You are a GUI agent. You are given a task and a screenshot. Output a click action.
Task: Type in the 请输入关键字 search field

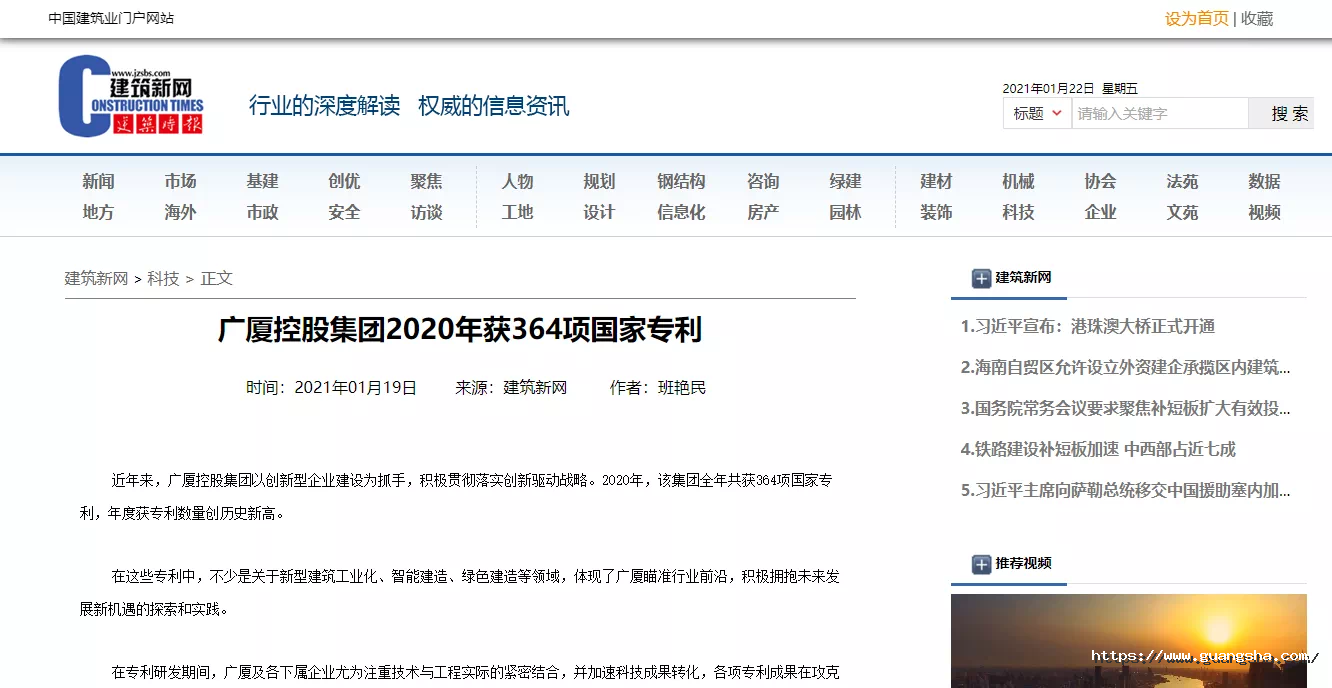1159,114
